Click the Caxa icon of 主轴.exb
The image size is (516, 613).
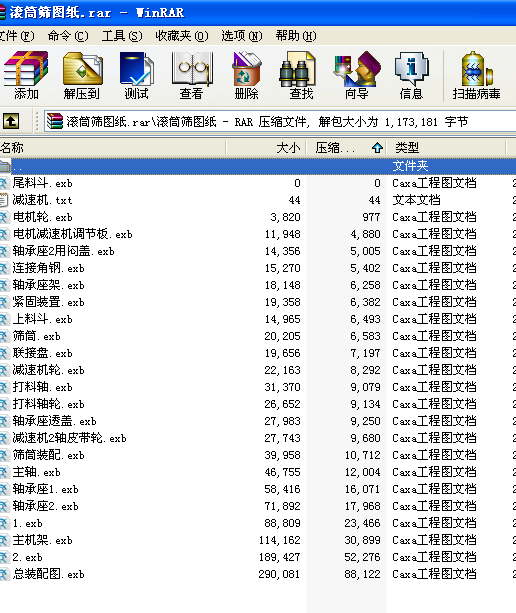(4, 472)
